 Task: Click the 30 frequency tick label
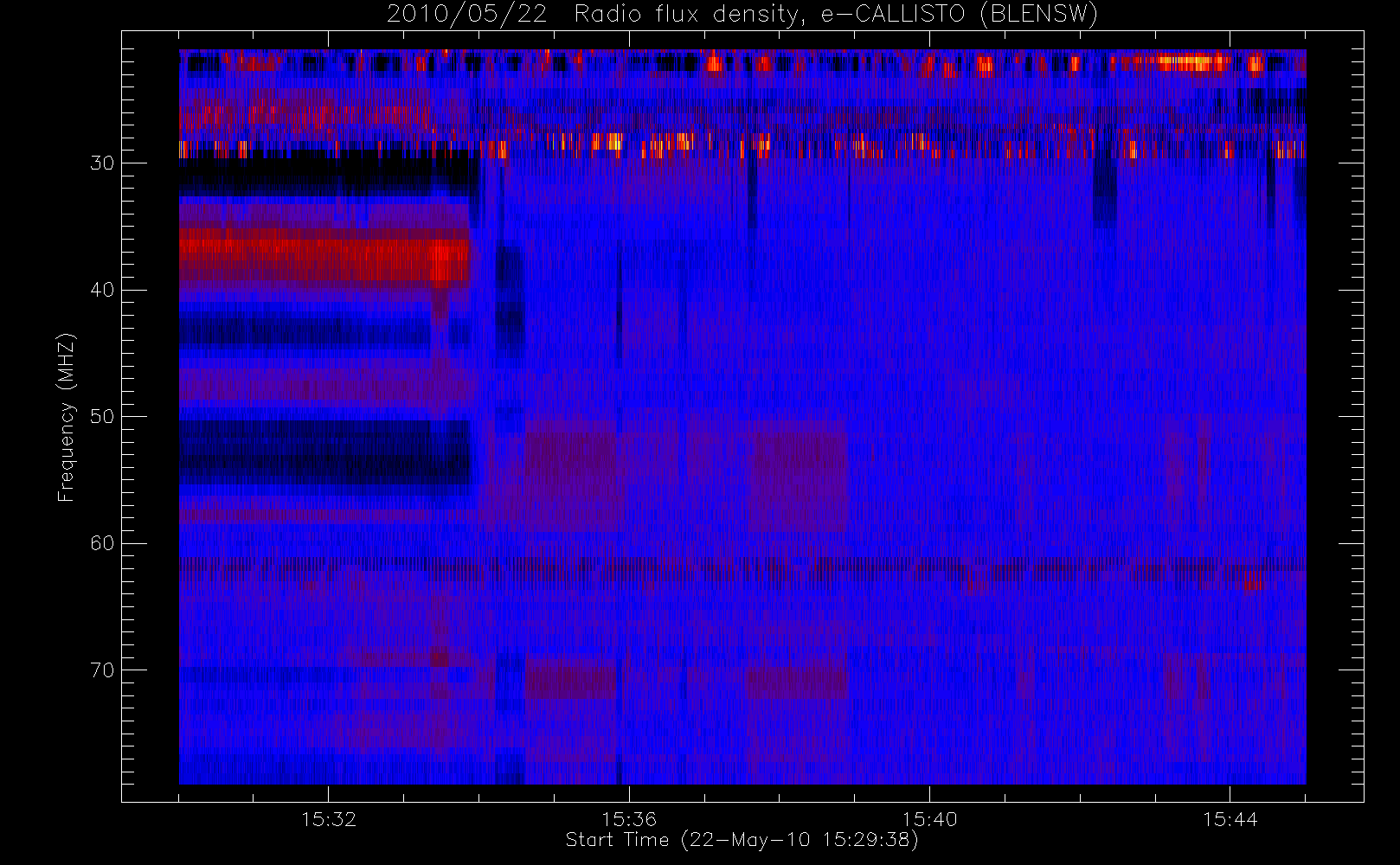click(x=102, y=163)
